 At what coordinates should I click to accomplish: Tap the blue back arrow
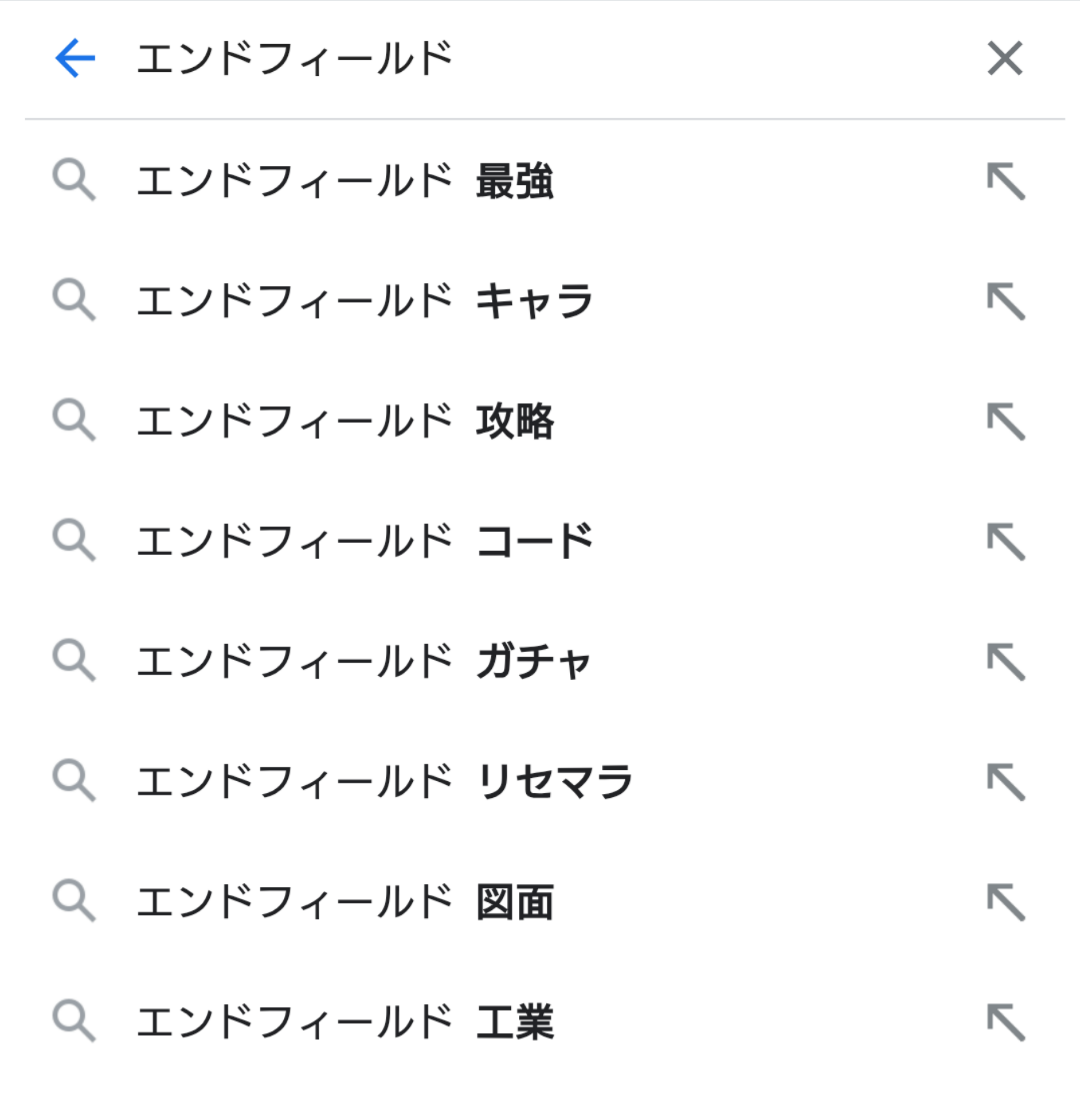(75, 60)
